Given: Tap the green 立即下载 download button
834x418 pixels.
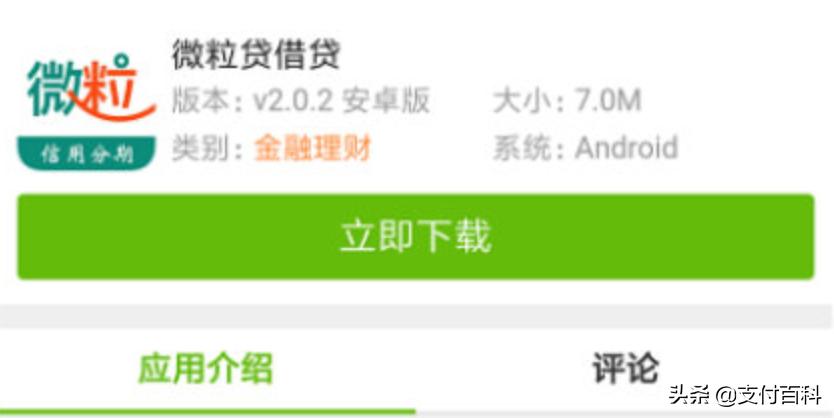Looking at the screenshot, I should pyautogui.click(x=416, y=237).
